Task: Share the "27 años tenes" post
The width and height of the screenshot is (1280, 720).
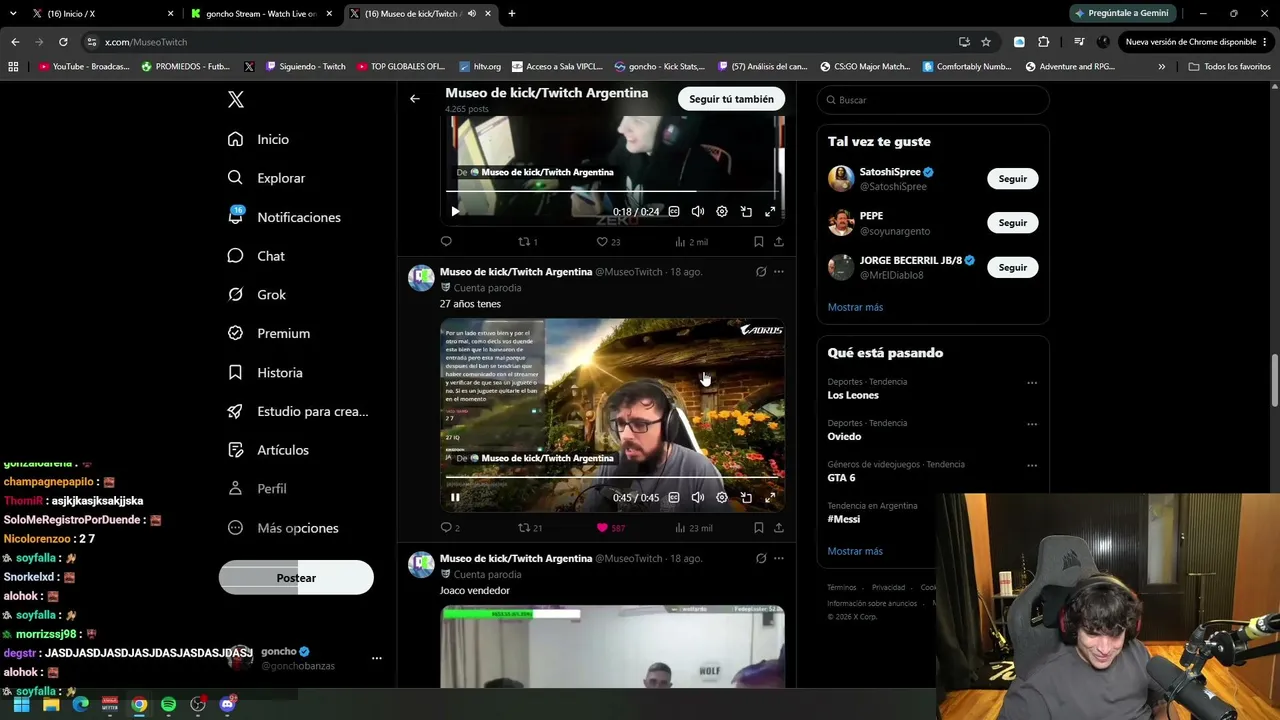Action: (779, 528)
